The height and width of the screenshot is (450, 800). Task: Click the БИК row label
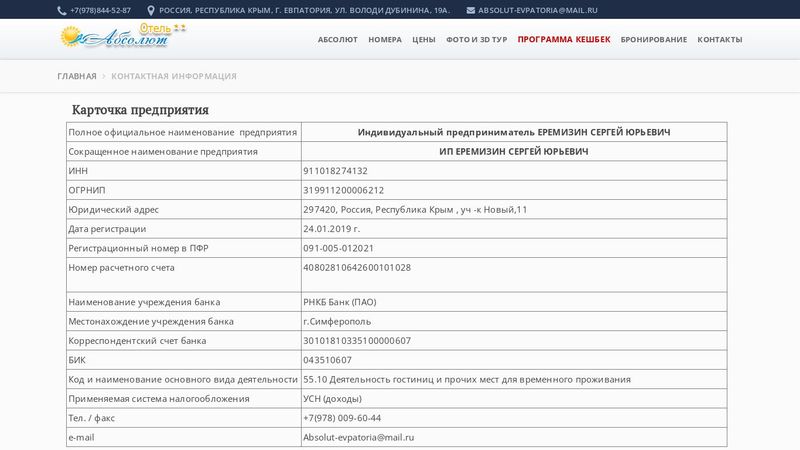[77, 360]
